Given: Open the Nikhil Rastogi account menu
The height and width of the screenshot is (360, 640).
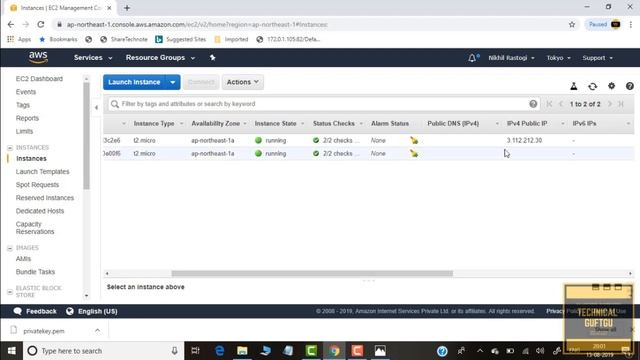Looking at the screenshot, I should (511, 58).
